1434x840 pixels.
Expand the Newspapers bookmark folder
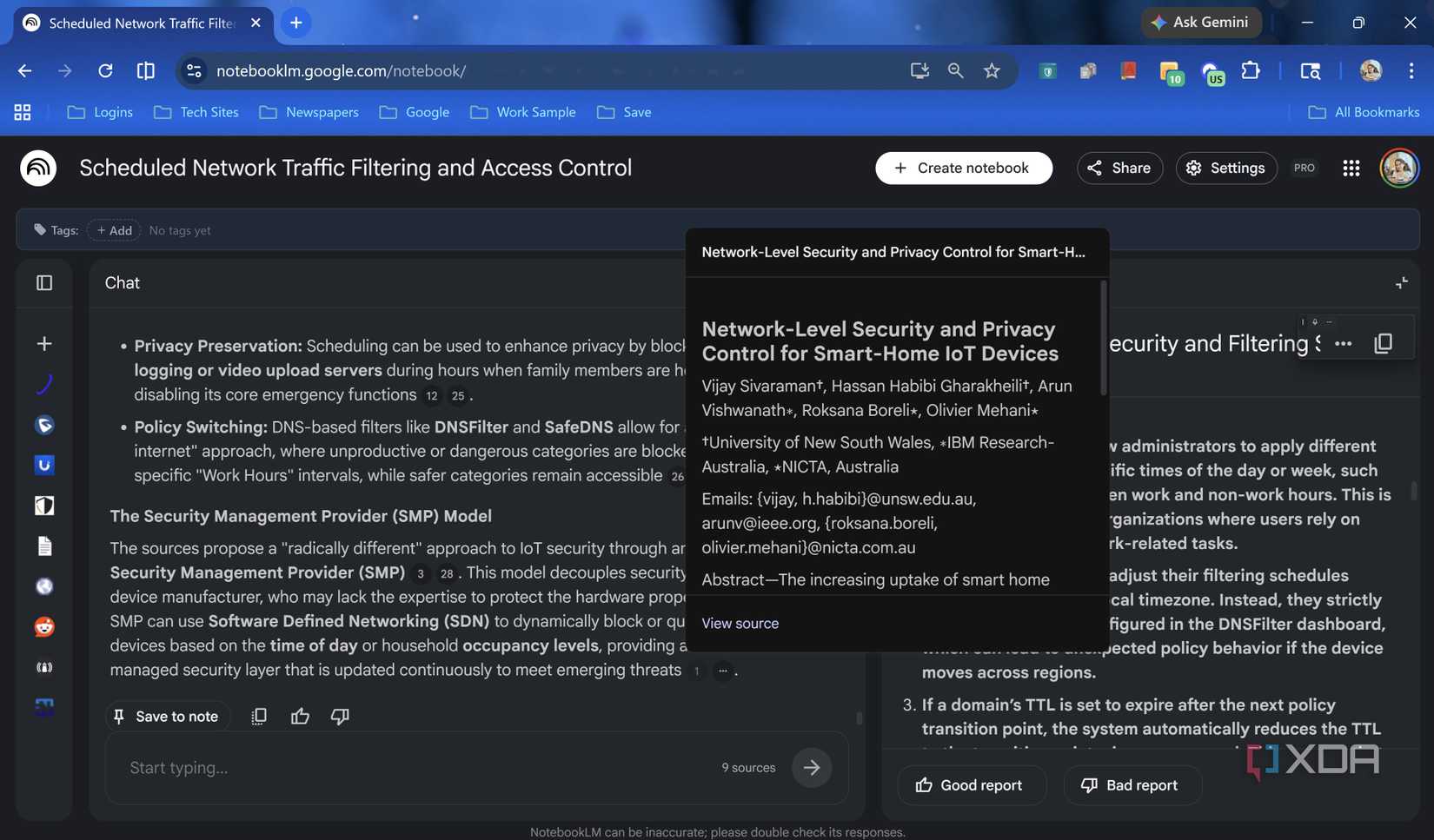click(x=309, y=112)
